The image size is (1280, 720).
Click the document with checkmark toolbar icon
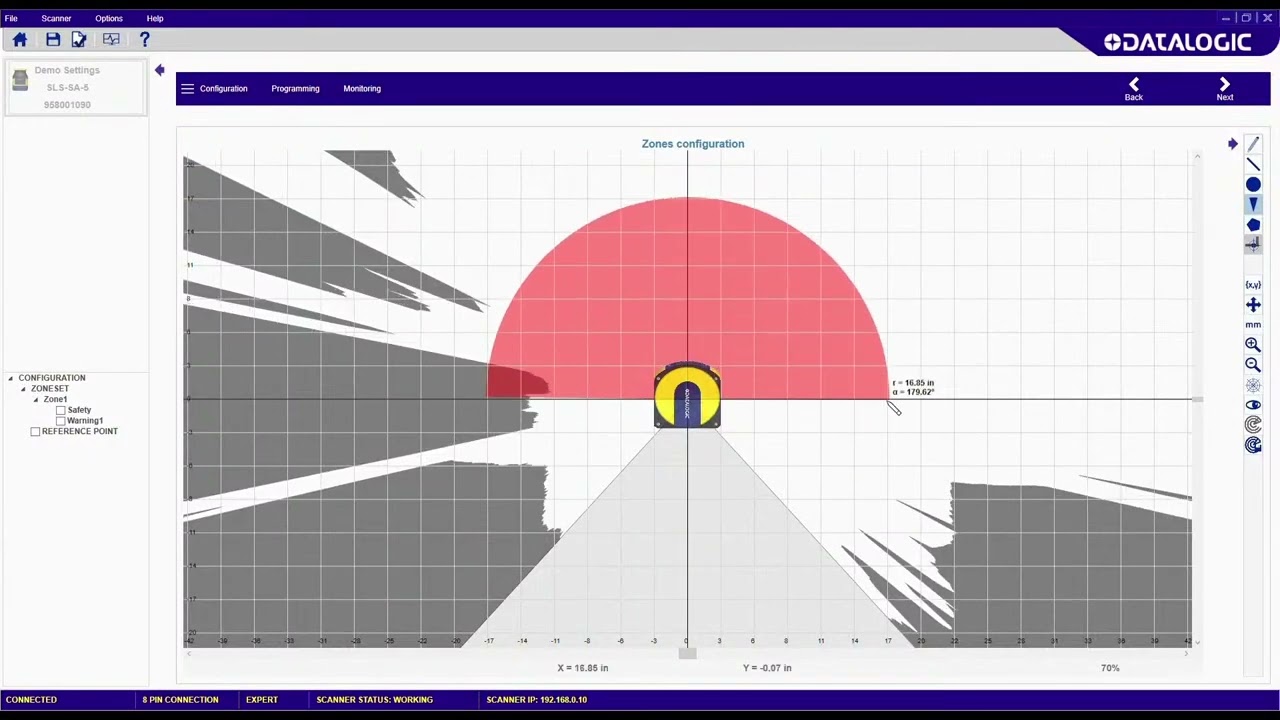click(x=79, y=39)
